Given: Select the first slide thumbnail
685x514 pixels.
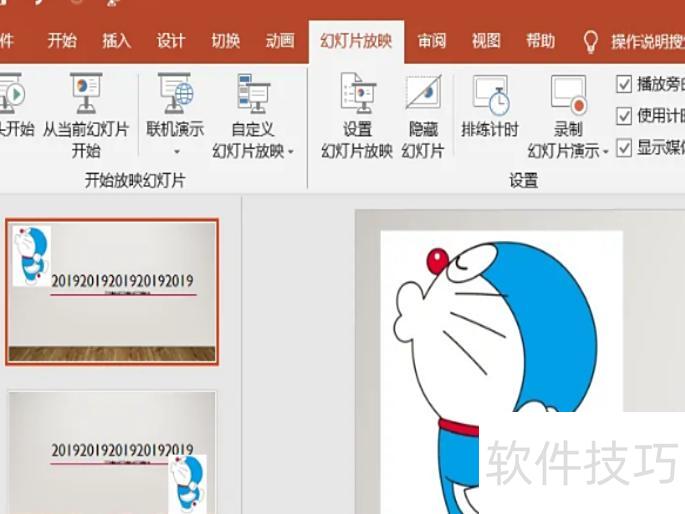Looking at the screenshot, I should (112, 292).
